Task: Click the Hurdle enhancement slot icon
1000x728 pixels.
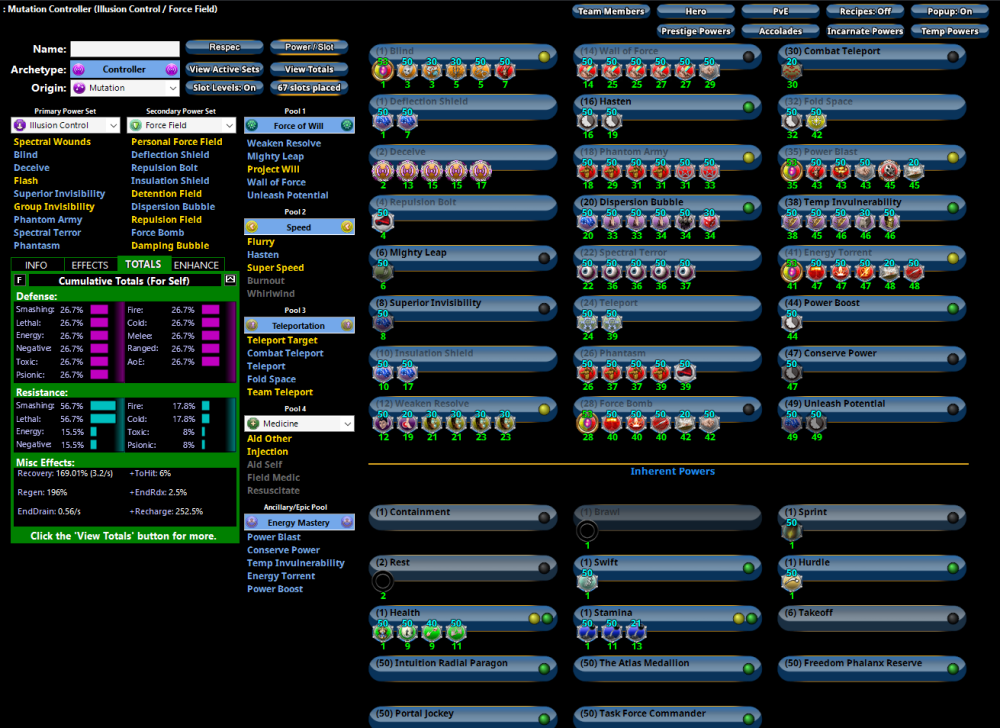Action: (x=791, y=582)
